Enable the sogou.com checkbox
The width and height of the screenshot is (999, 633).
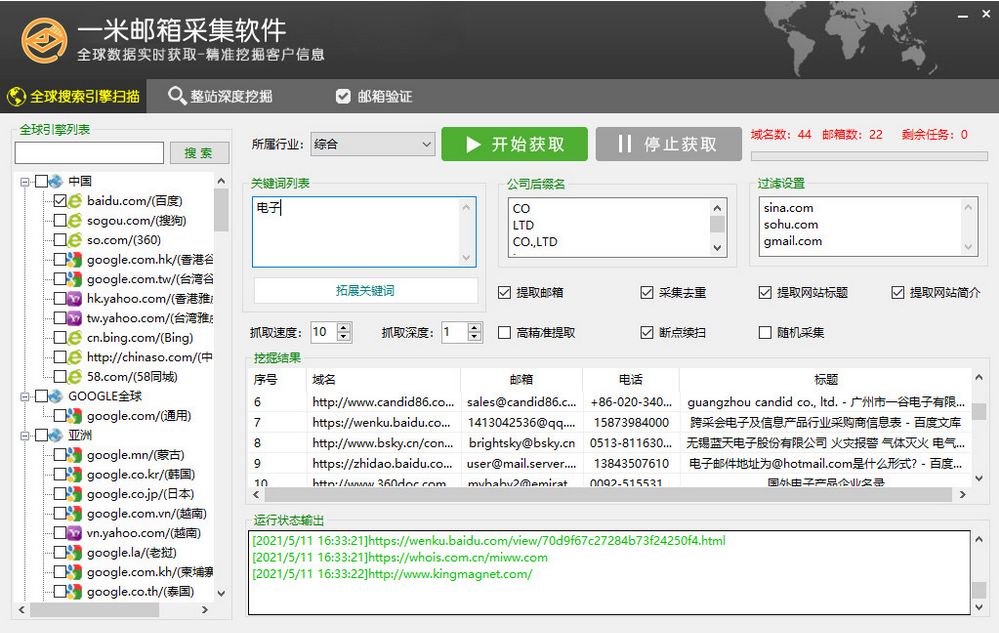tap(60, 221)
